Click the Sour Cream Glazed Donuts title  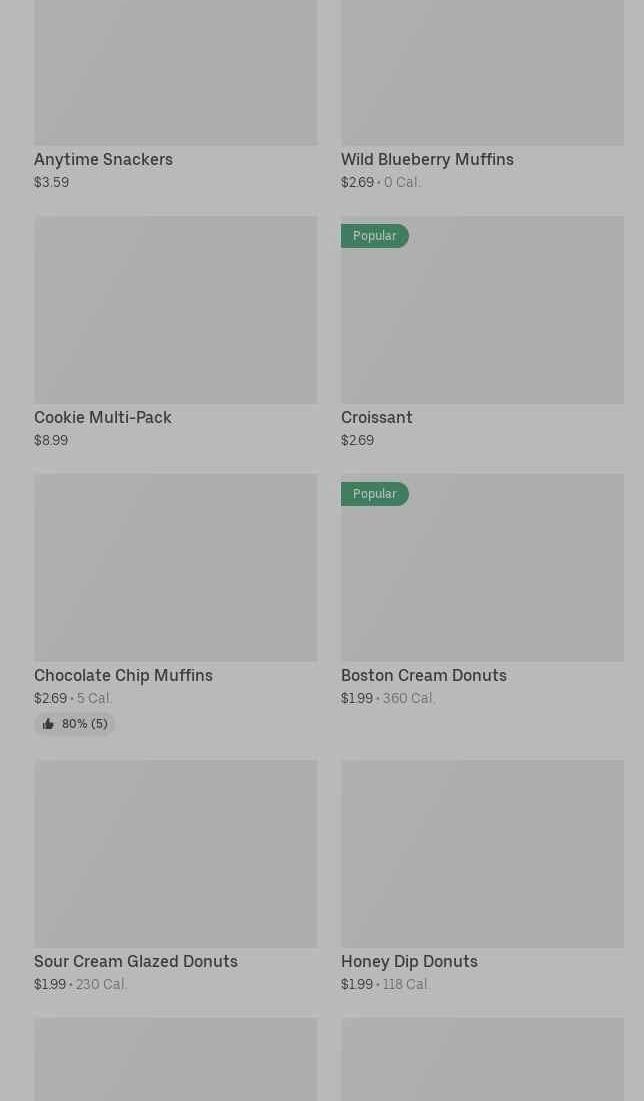pyautogui.click(x=136, y=961)
